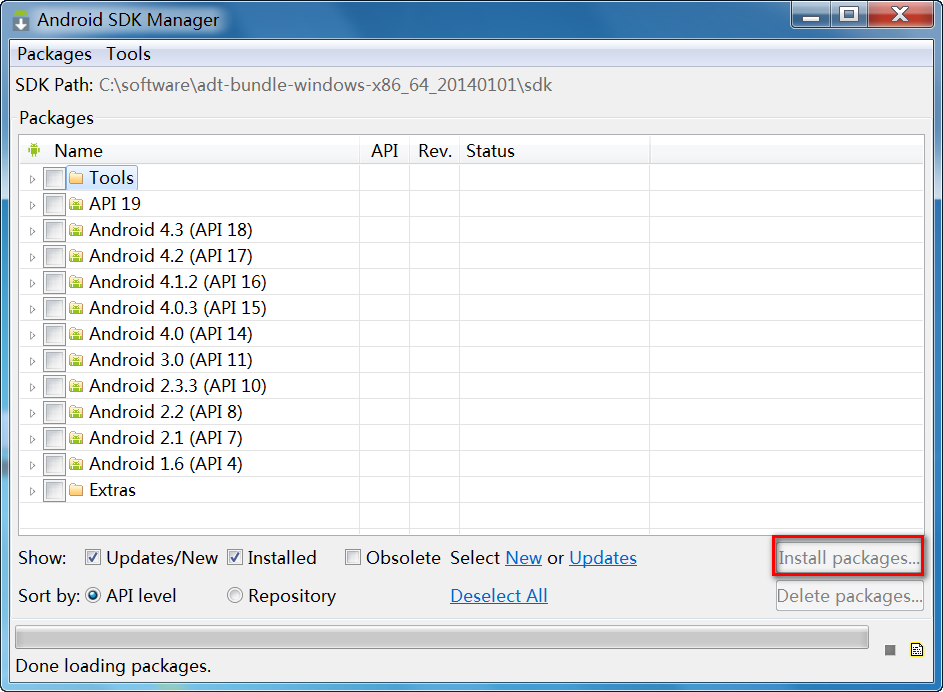This screenshot has width=943, height=692.
Task: Expand the Tools tree node
Action: coord(32,179)
